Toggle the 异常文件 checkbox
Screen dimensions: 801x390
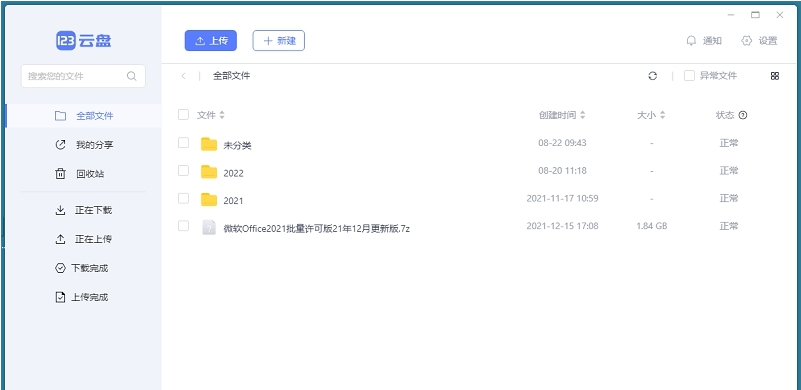pos(689,76)
